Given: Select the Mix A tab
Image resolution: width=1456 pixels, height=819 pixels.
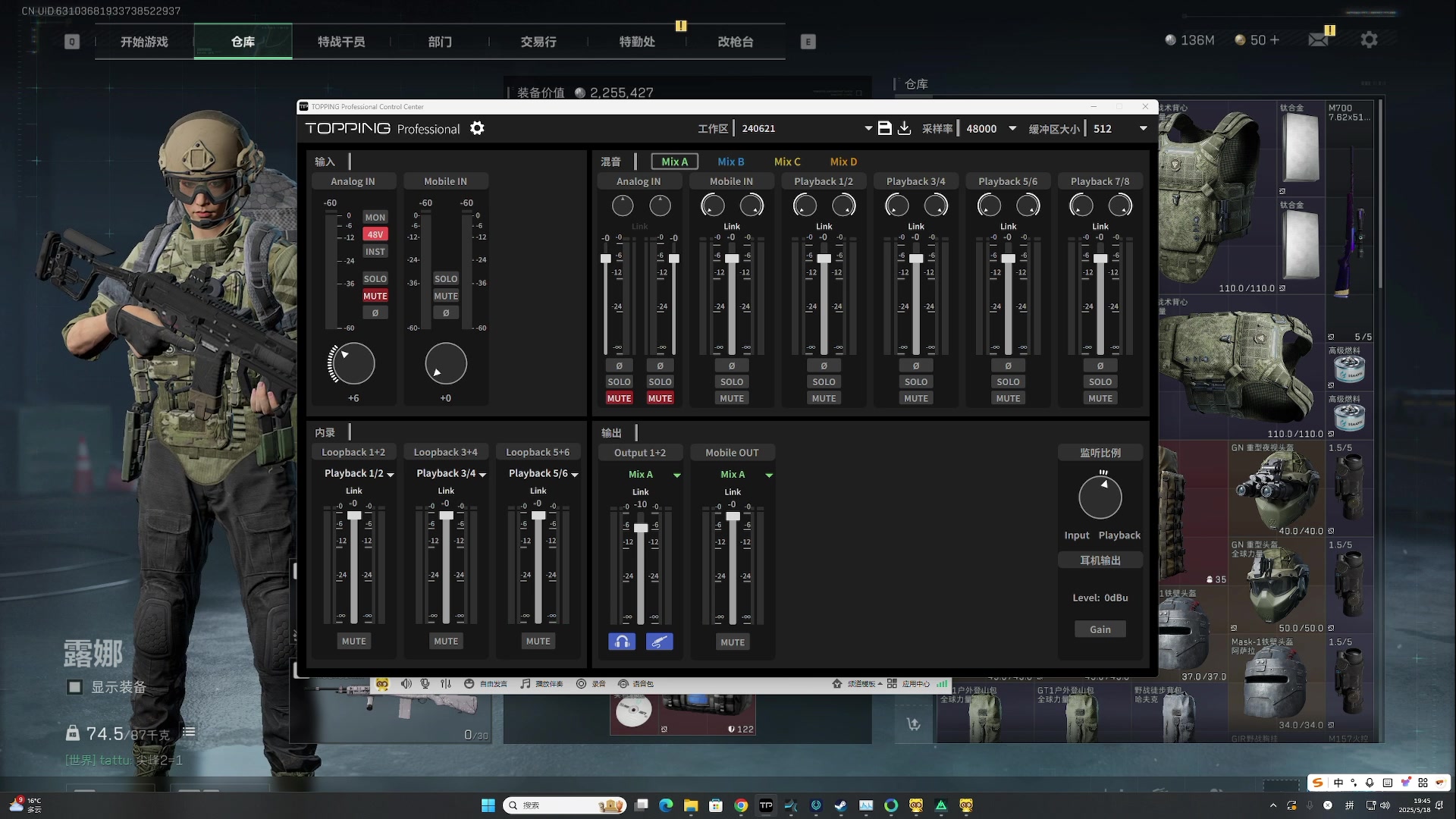Looking at the screenshot, I should pos(674,162).
